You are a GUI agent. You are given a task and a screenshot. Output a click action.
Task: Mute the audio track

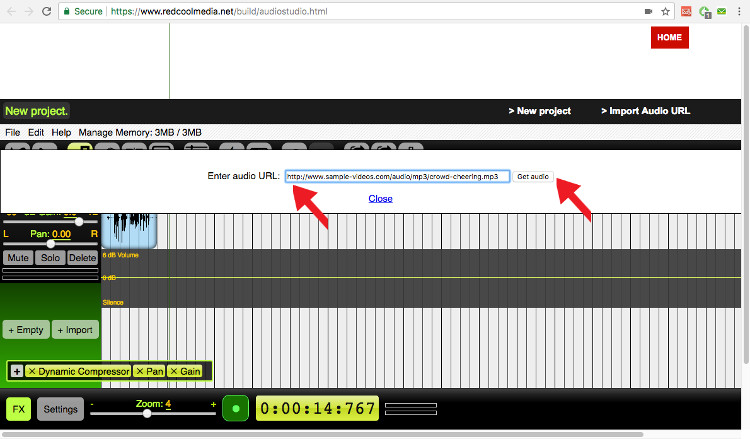[17, 258]
